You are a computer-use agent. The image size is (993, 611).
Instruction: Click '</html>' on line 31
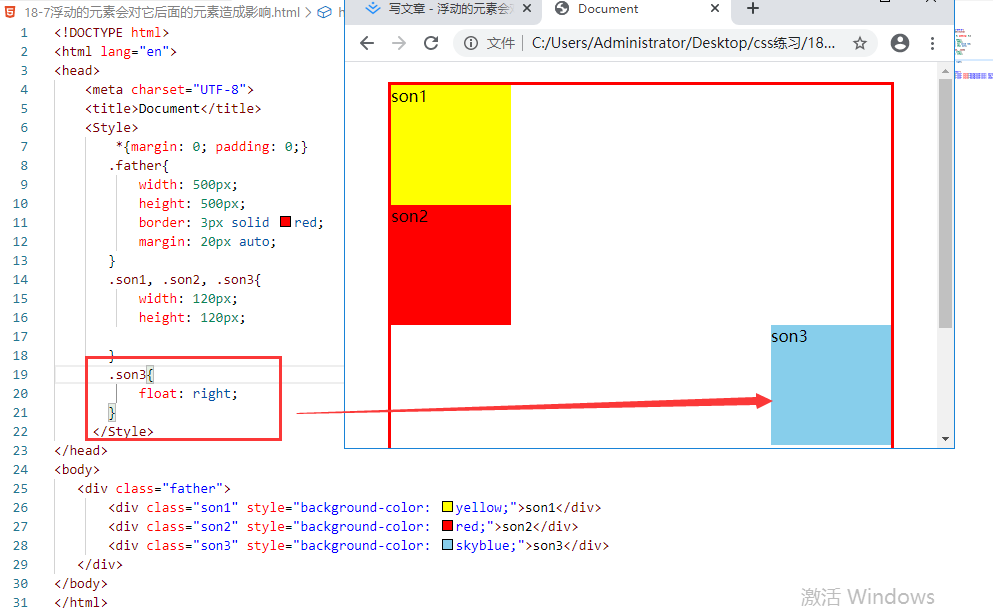point(81,602)
